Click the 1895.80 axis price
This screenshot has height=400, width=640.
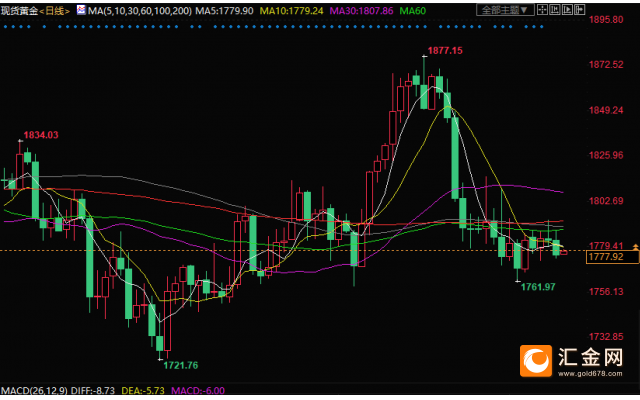pyautogui.click(x=606, y=20)
